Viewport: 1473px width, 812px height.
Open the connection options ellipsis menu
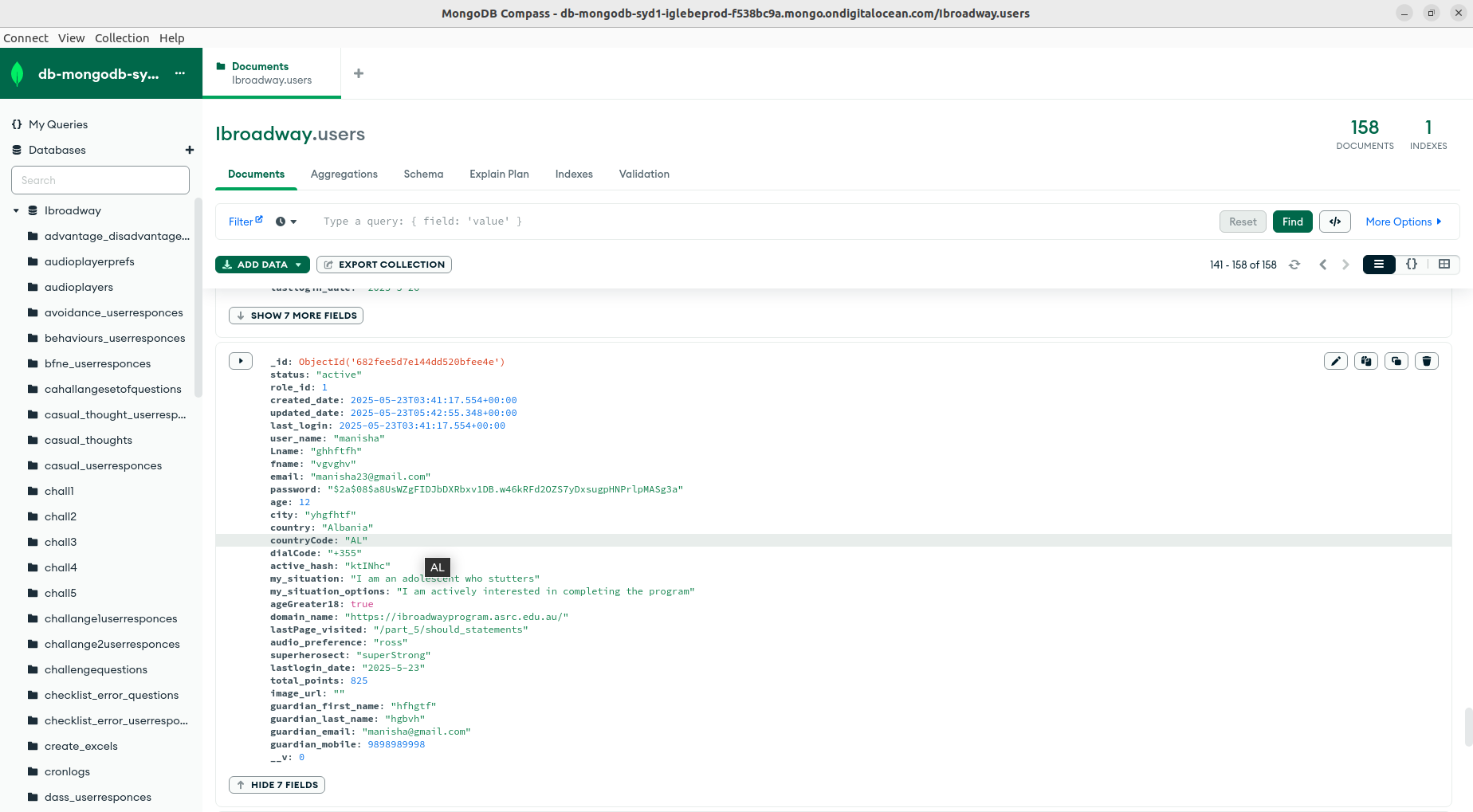pyautogui.click(x=180, y=73)
